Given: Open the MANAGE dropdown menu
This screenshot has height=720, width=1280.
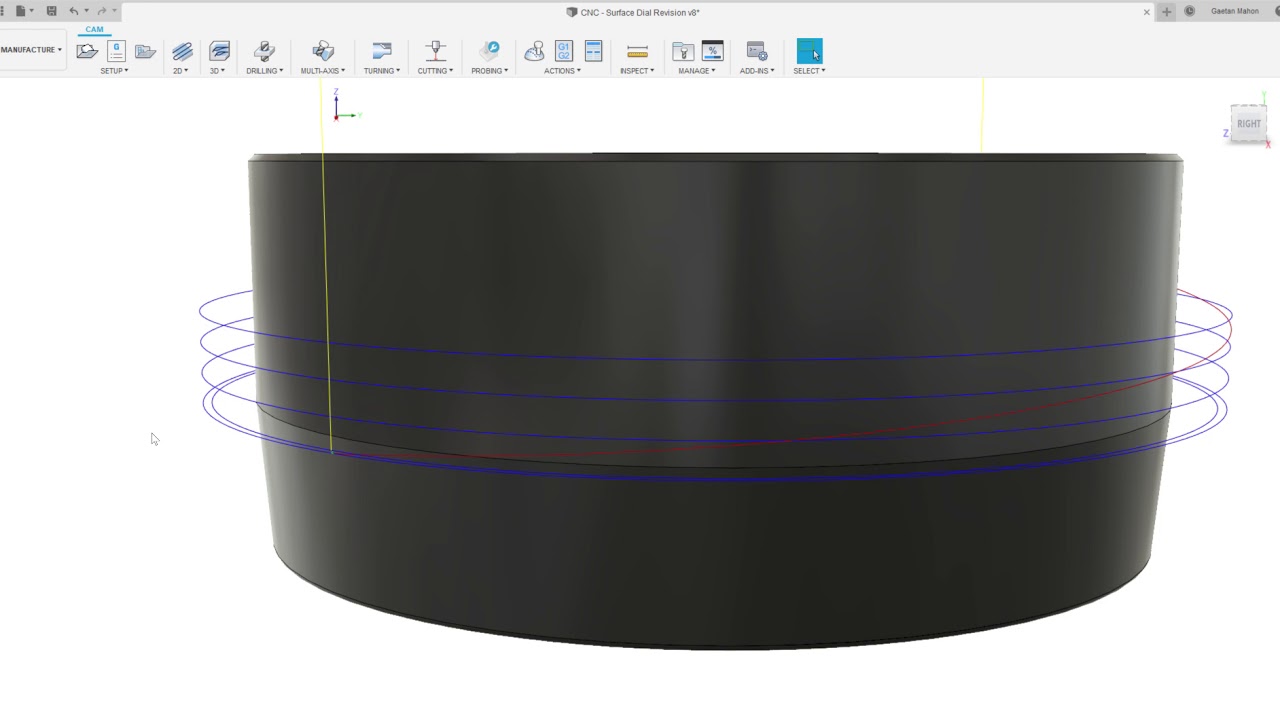Looking at the screenshot, I should click(697, 71).
